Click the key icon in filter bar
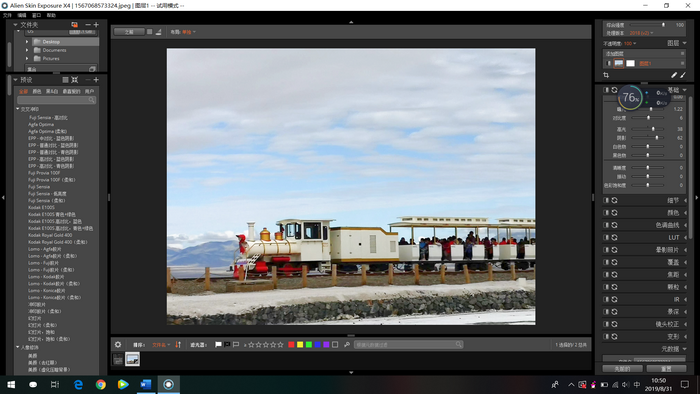Screen dimensions: 700x394 click(x=347, y=344)
